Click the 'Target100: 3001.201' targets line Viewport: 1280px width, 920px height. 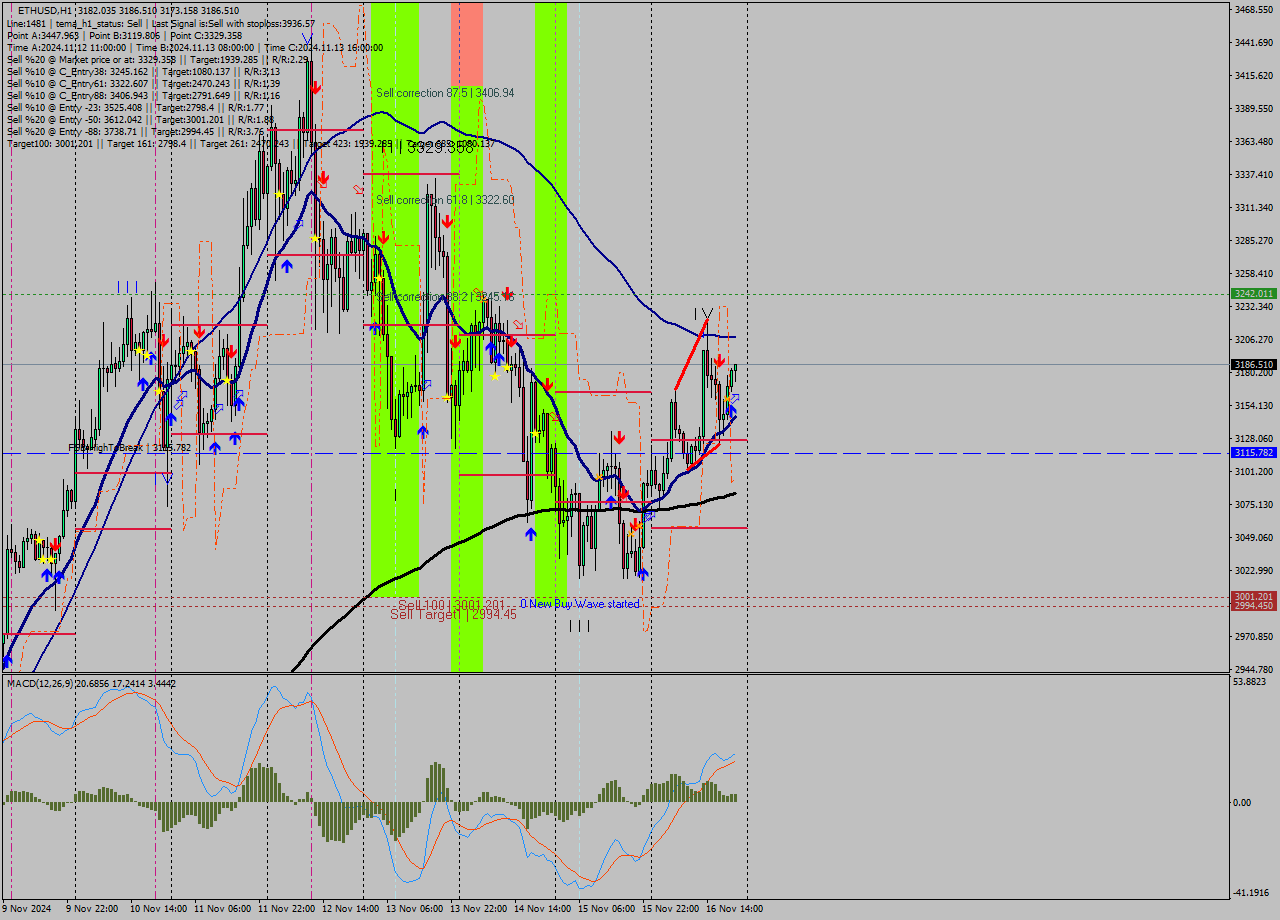click(x=250, y=143)
